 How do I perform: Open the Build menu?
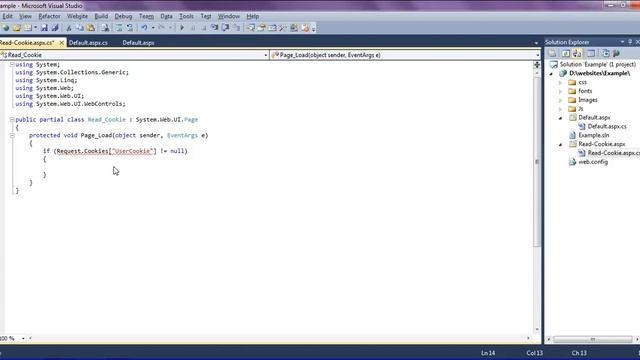(x=101, y=16)
